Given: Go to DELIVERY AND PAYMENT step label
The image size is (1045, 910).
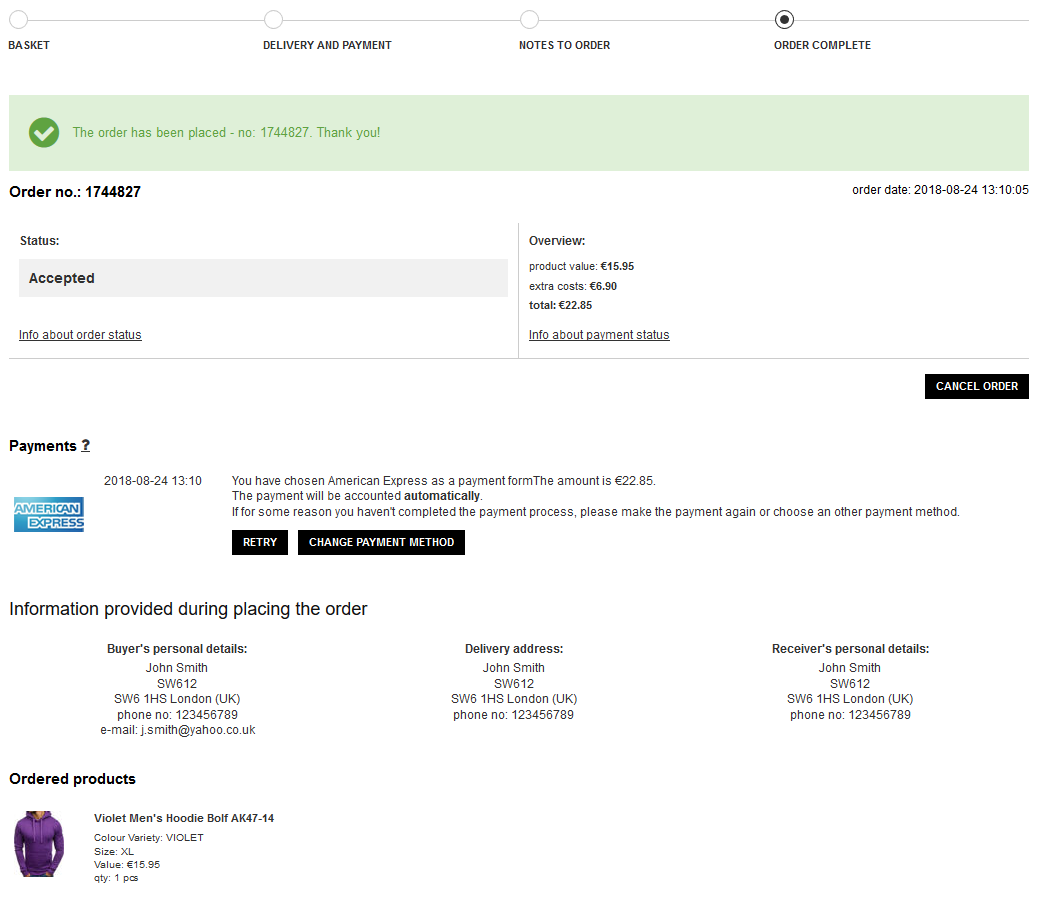Looking at the screenshot, I should [327, 45].
